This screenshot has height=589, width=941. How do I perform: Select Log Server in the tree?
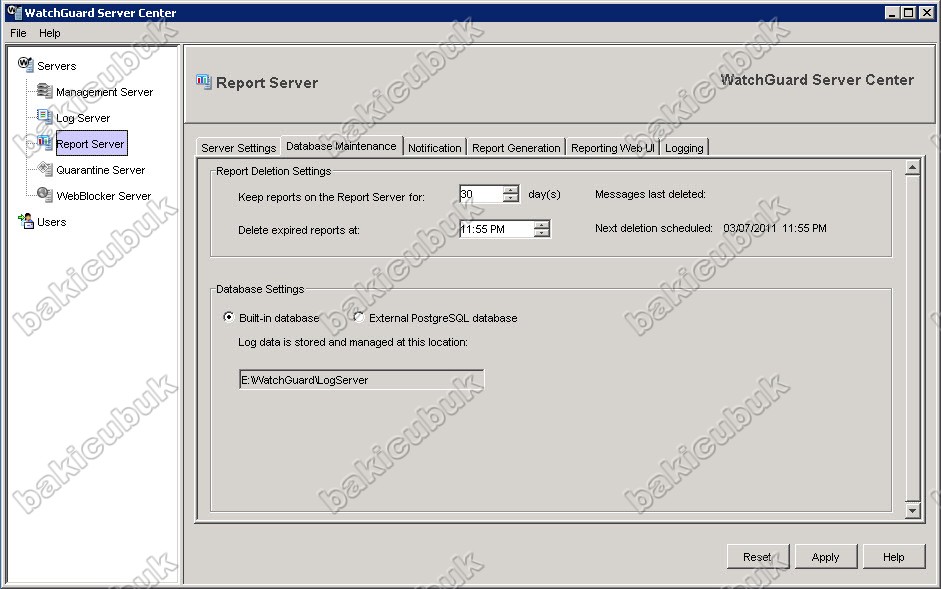83,118
